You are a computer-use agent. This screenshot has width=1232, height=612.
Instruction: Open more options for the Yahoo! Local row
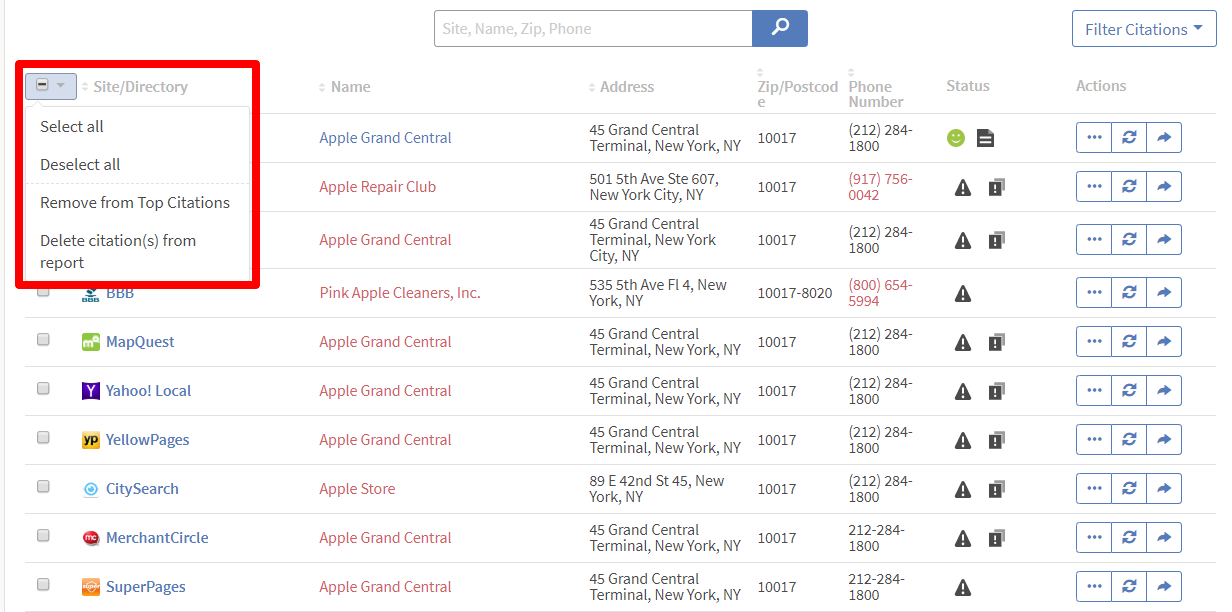click(x=1094, y=391)
